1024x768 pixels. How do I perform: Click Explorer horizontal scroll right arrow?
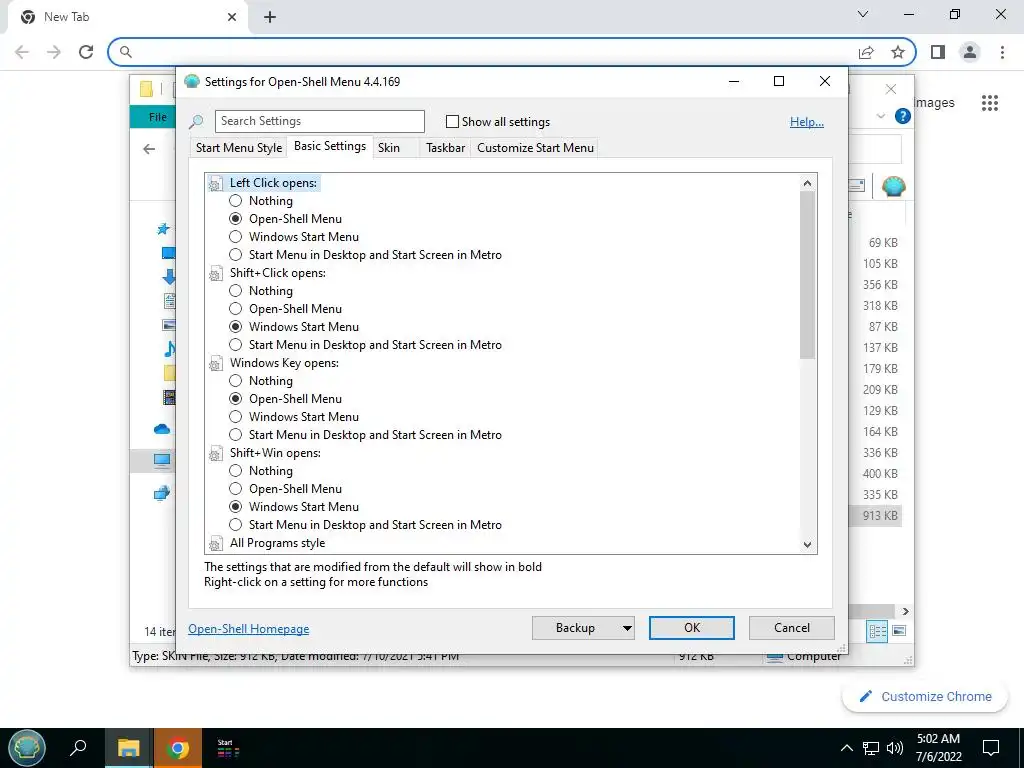click(x=905, y=611)
